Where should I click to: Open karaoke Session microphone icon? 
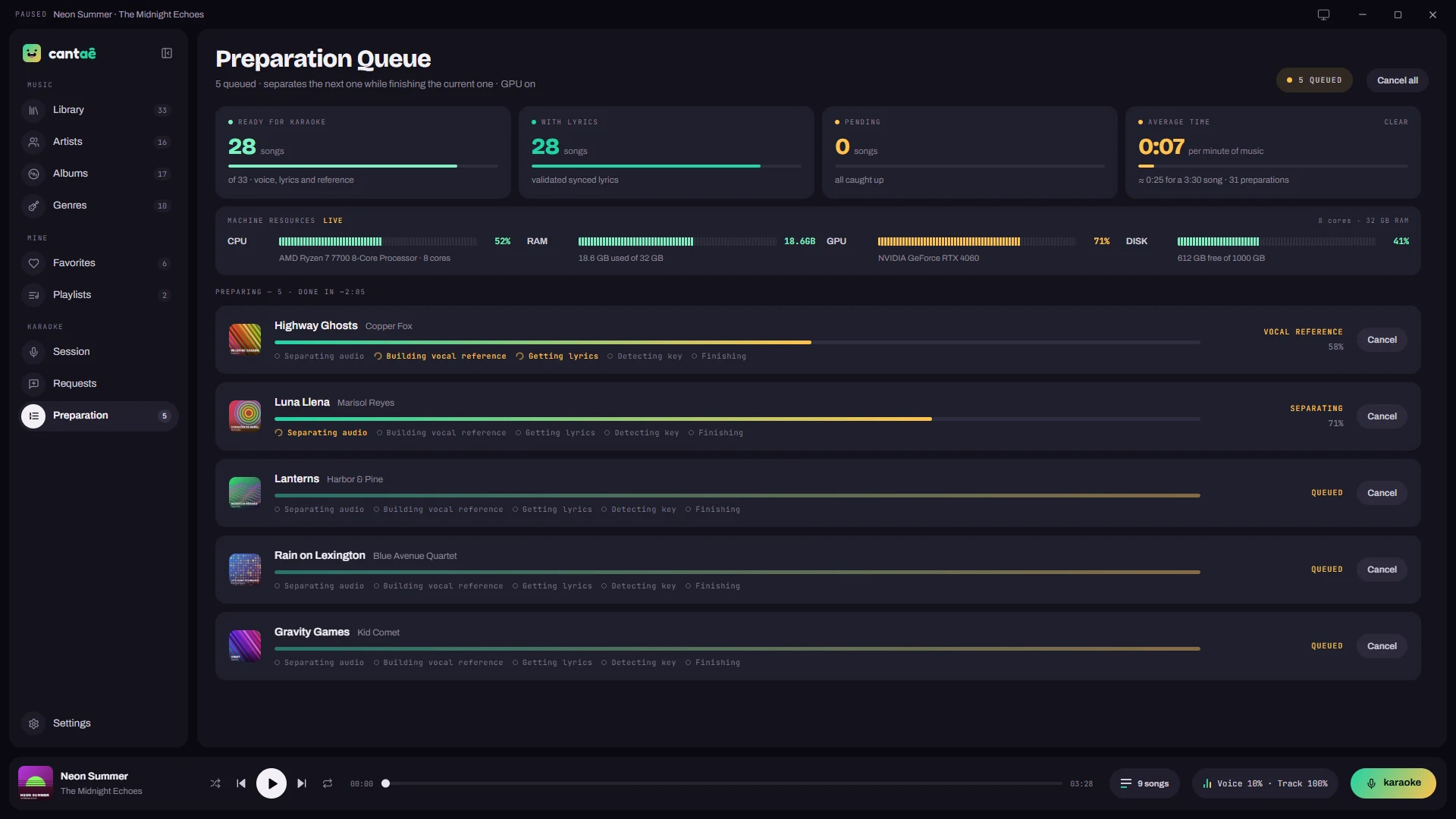click(33, 352)
